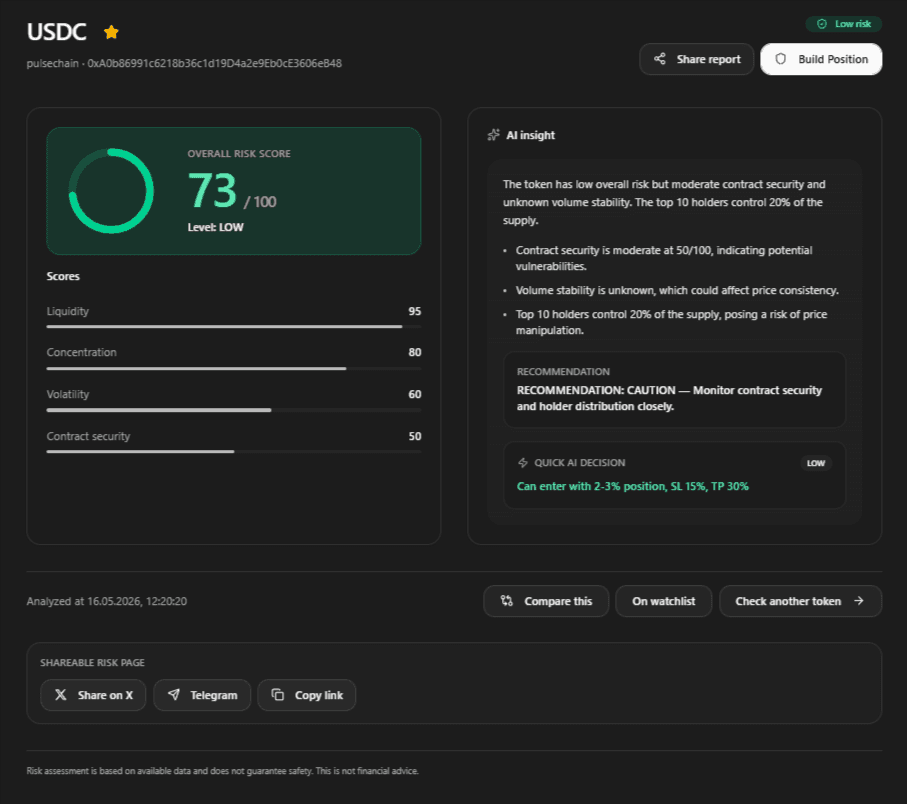This screenshot has height=804, width=907.
Task: Click the shield icon in Low risk badge
Action: click(821, 24)
